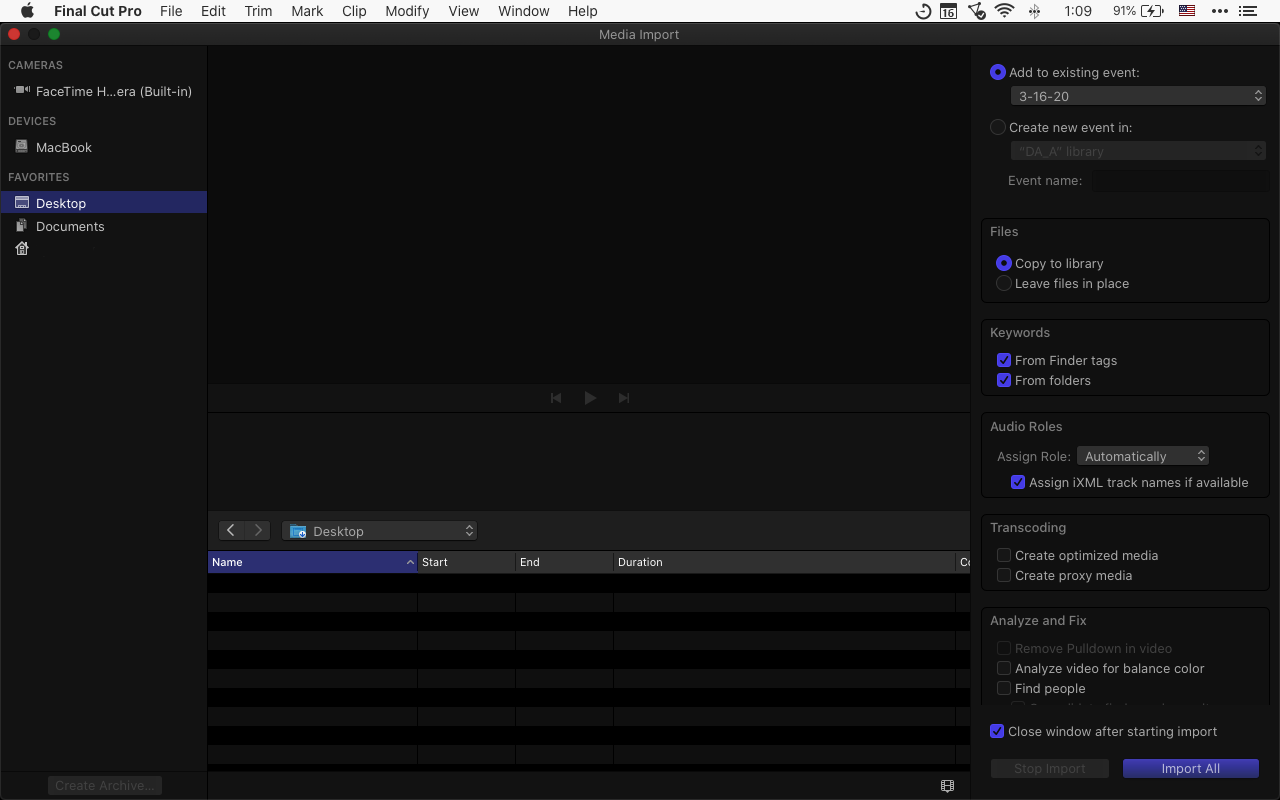Open the Help menu
This screenshot has width=1280, height=800.
[x=582, y=11]
